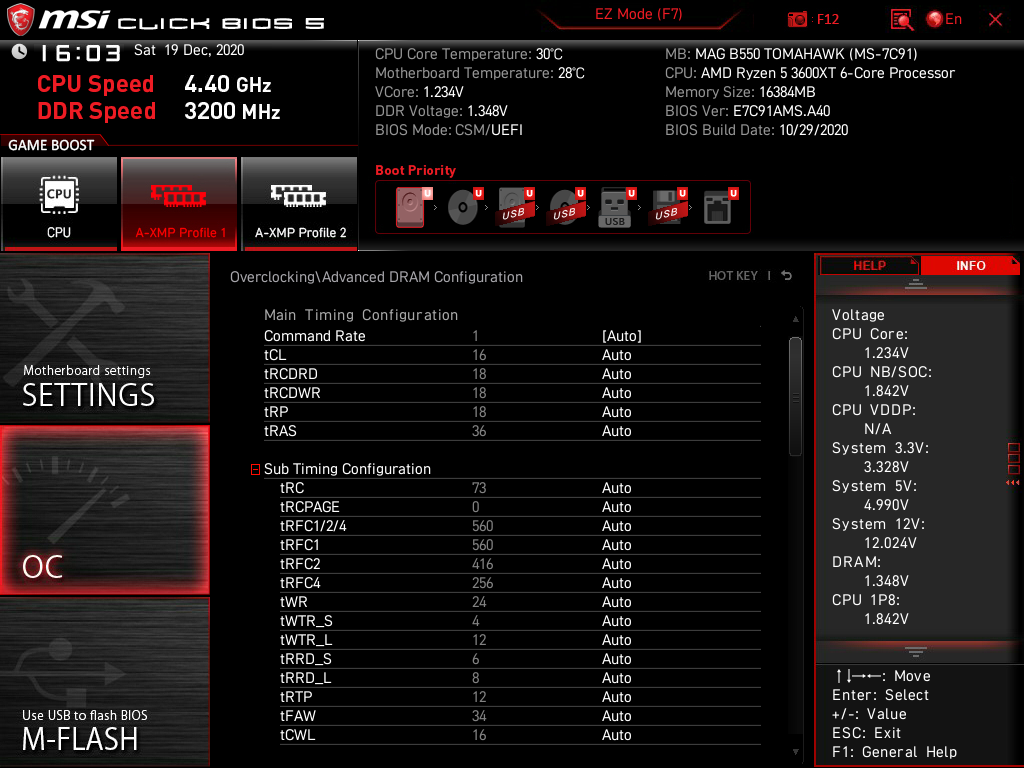
Task: Select the tRRD_S row label
Action: pyautogui.click(x=306, y=659)
